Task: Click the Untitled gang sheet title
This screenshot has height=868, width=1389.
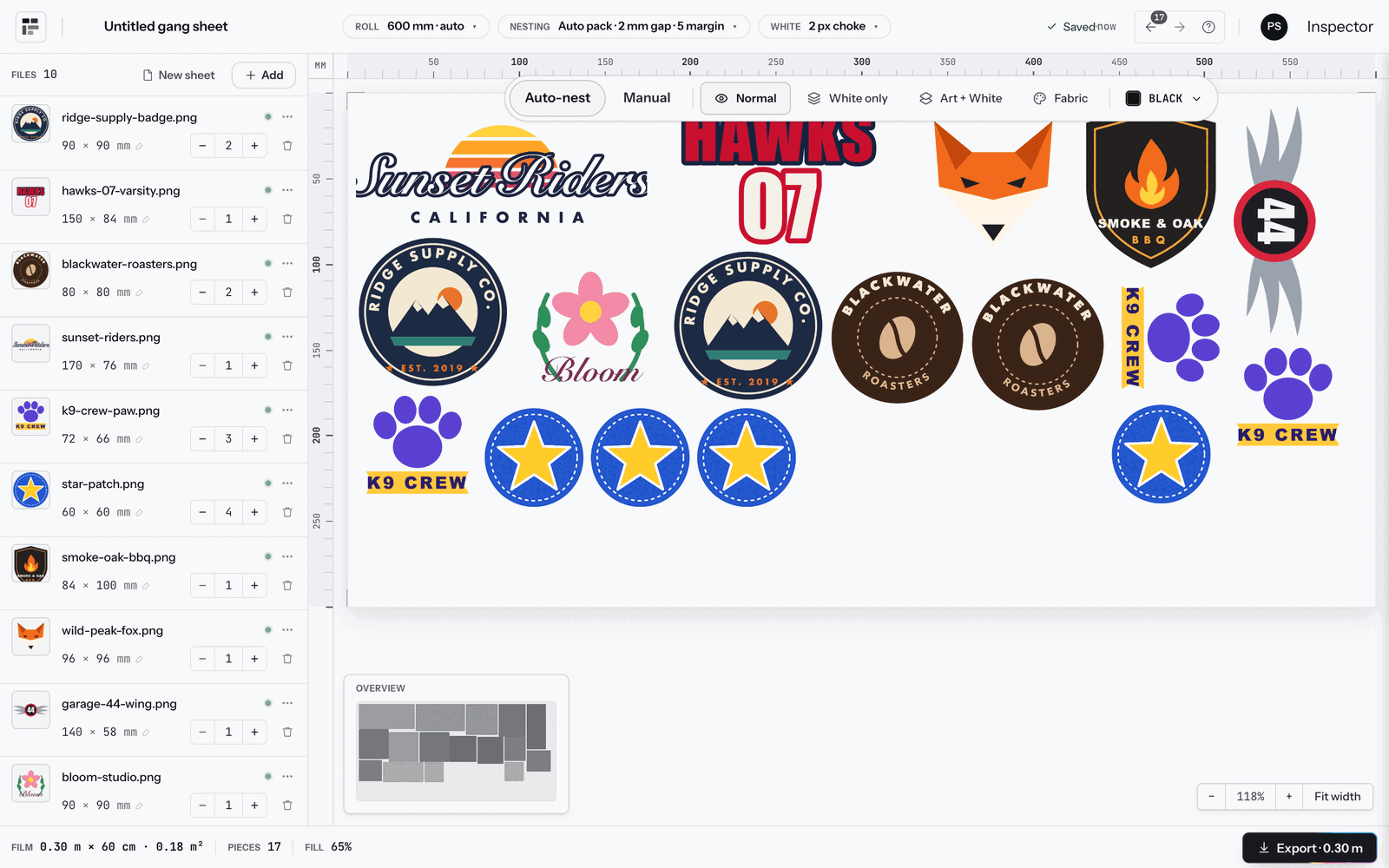Action: [x=166, y=27]
